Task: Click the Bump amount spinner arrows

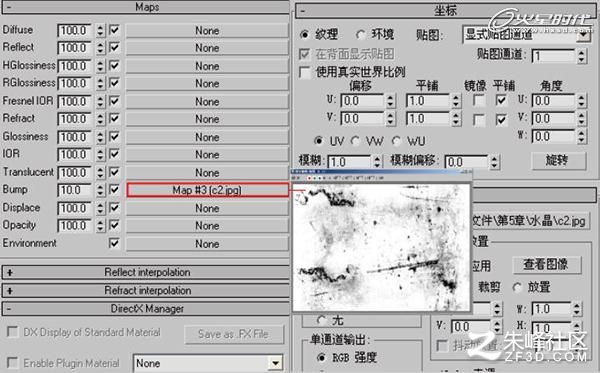Action: coord(100,190)
